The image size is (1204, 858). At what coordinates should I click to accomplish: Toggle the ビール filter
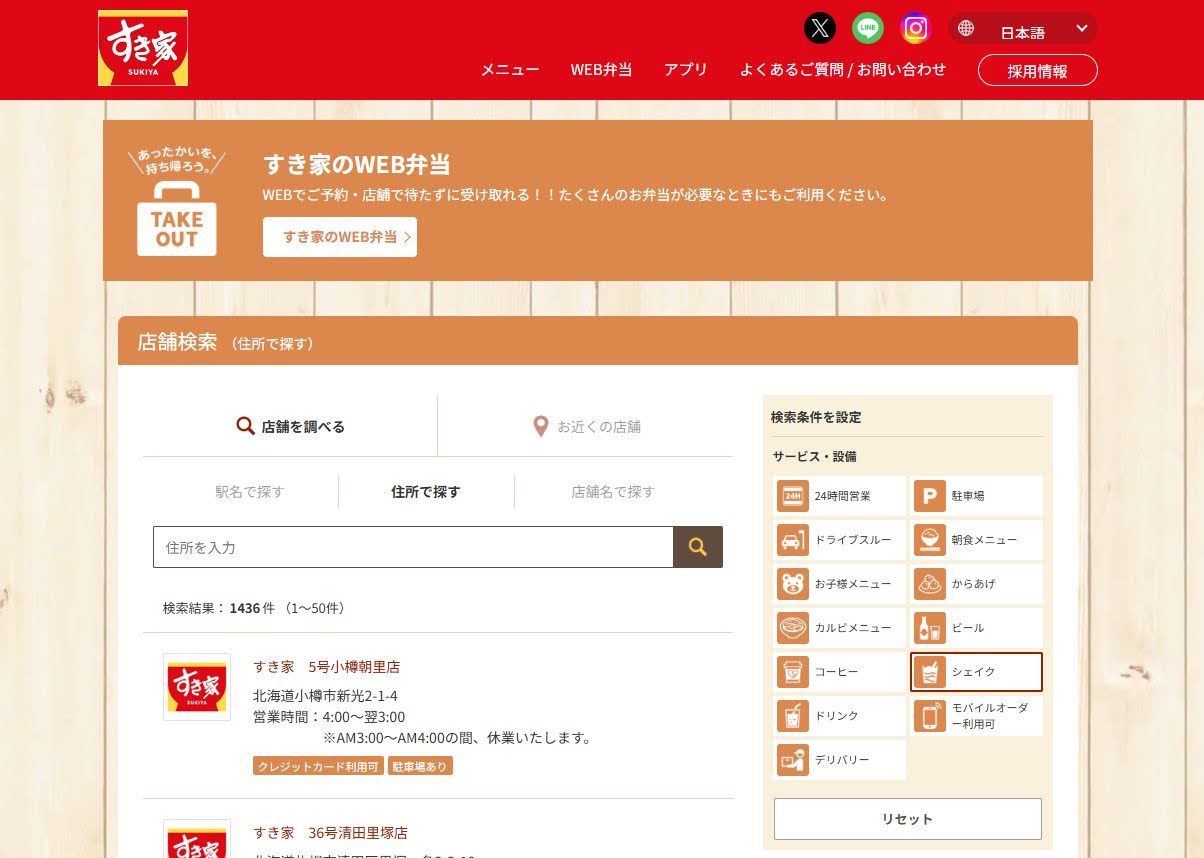(977, 628)
